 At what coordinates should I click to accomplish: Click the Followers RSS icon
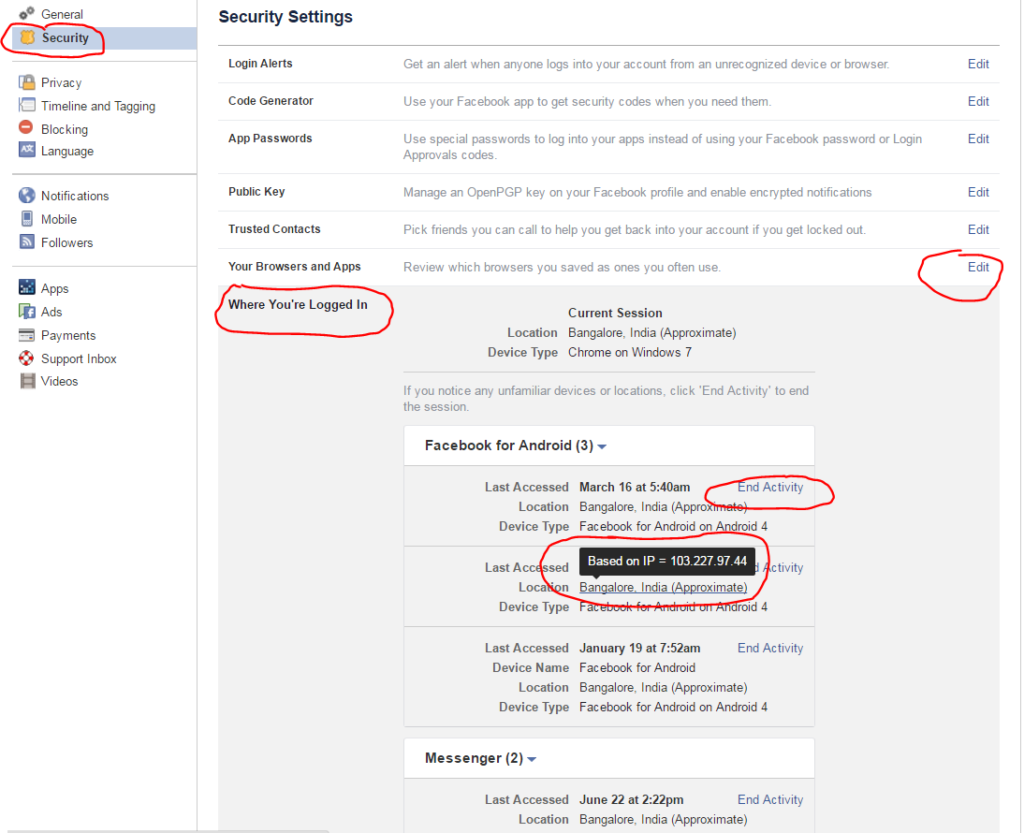27,242
